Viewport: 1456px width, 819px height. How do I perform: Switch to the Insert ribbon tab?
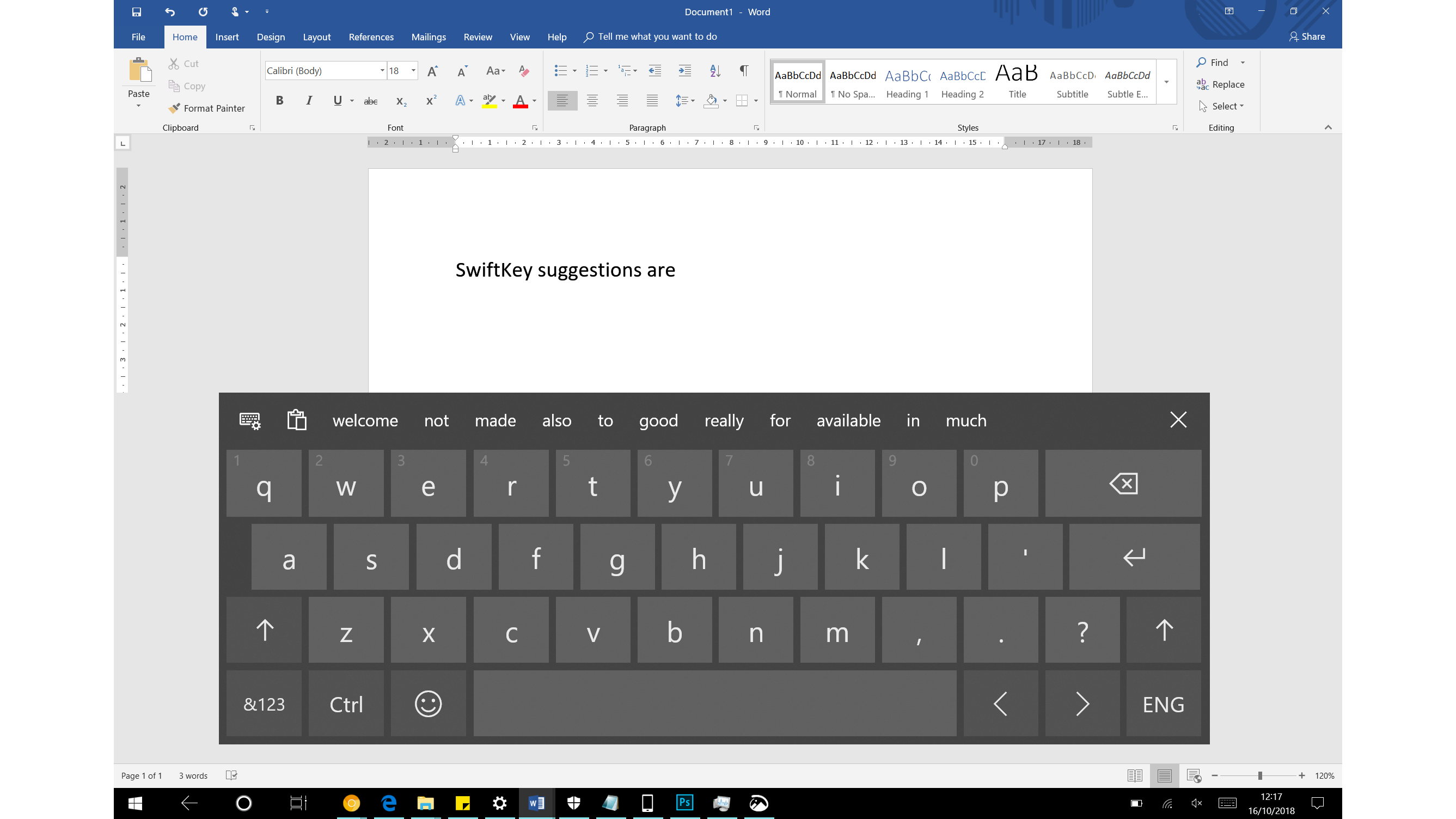pos(227,36)
